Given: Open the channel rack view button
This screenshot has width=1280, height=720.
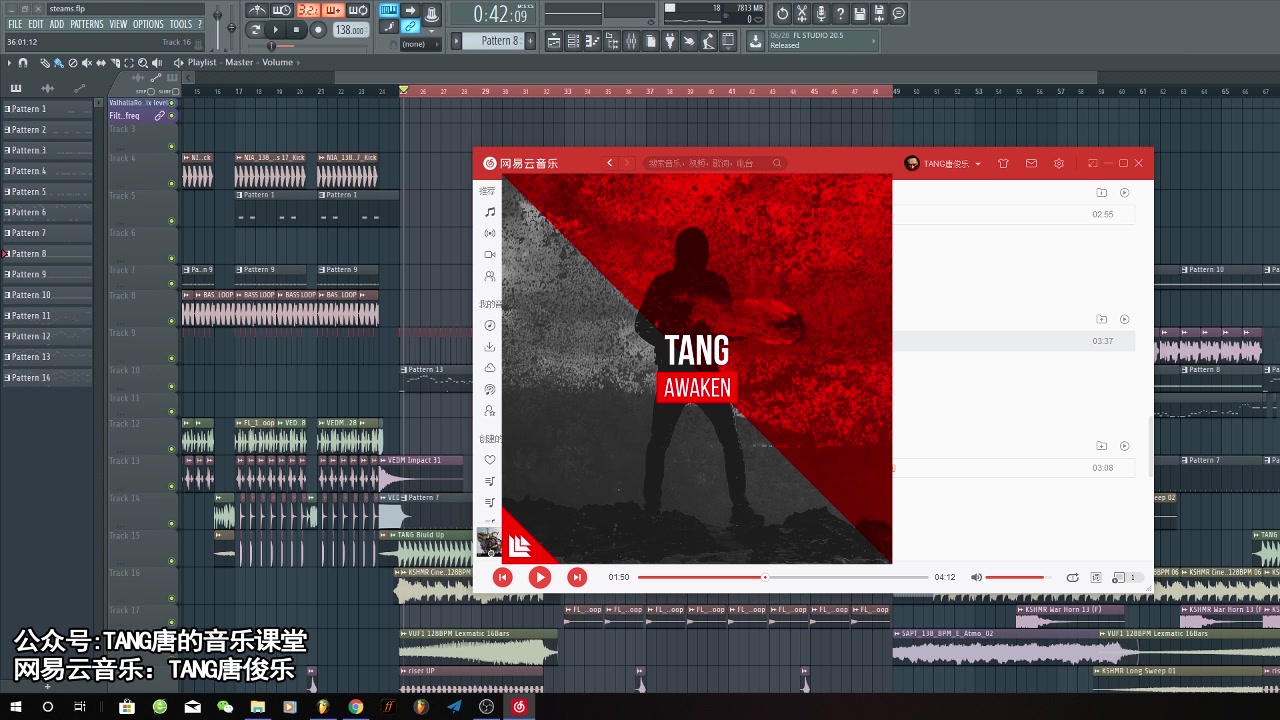Looking at the screenshot, I should [x=573, y=41].
